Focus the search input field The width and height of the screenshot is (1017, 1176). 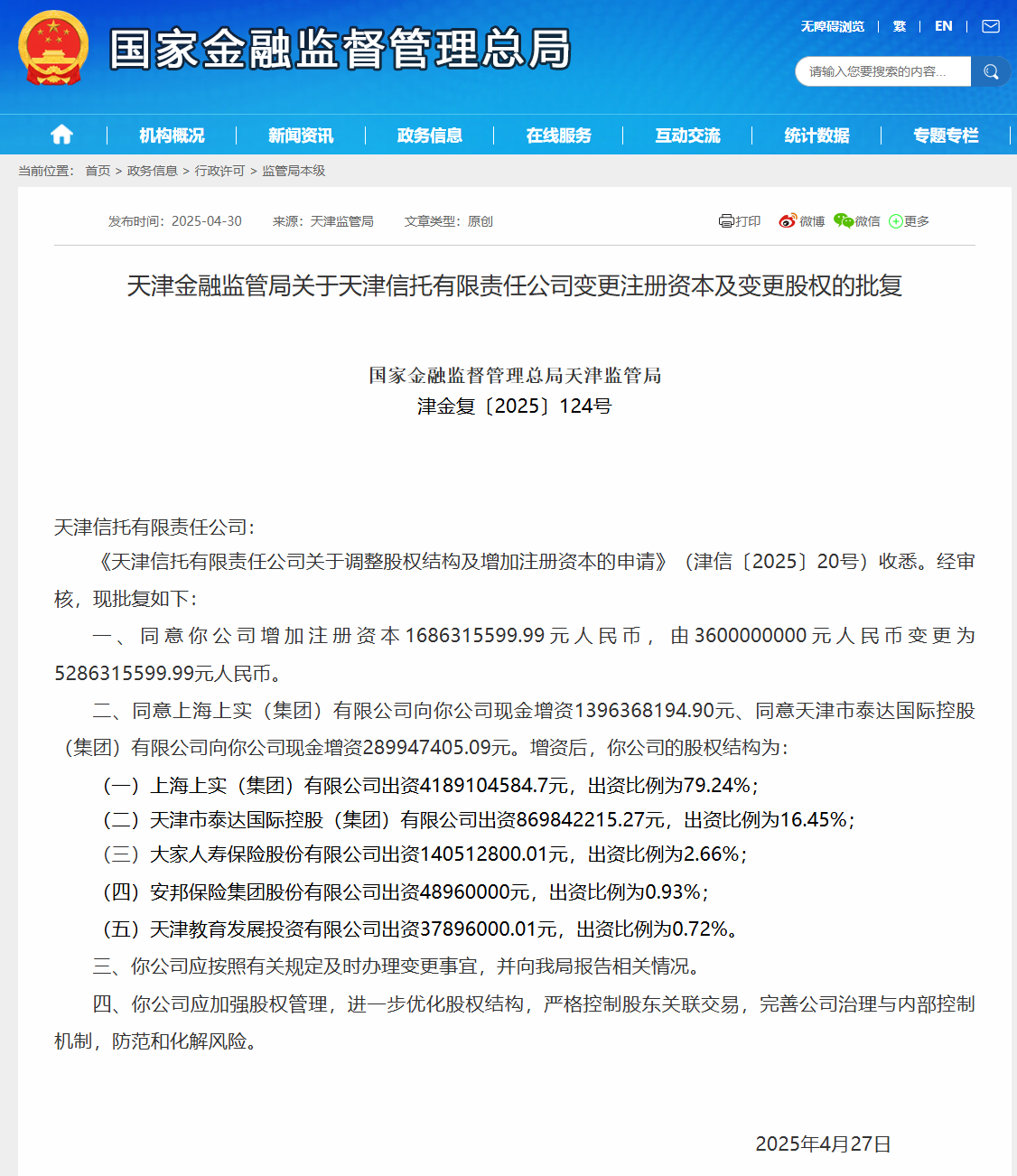point(882,71)
